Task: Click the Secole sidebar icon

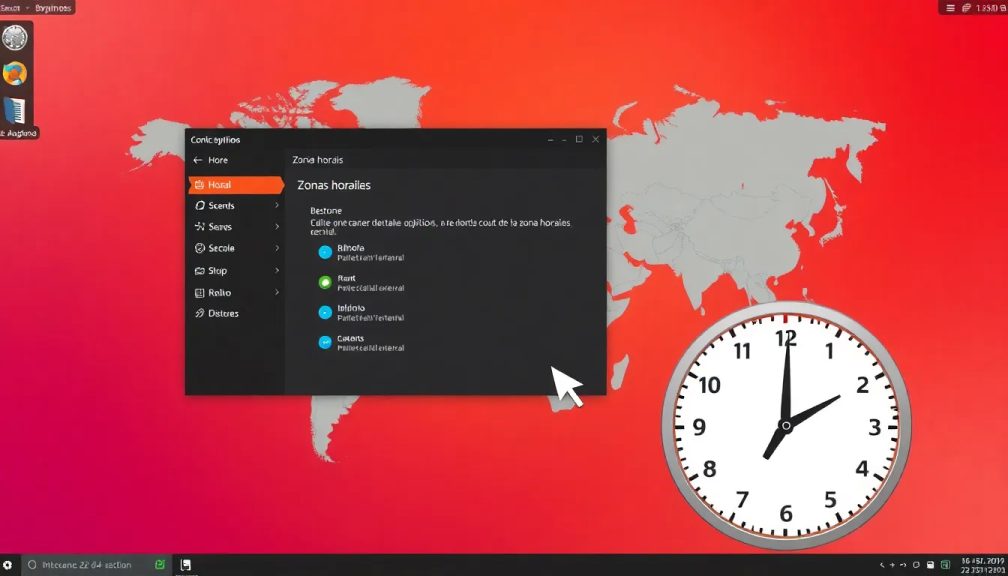Action: (200, 248)
